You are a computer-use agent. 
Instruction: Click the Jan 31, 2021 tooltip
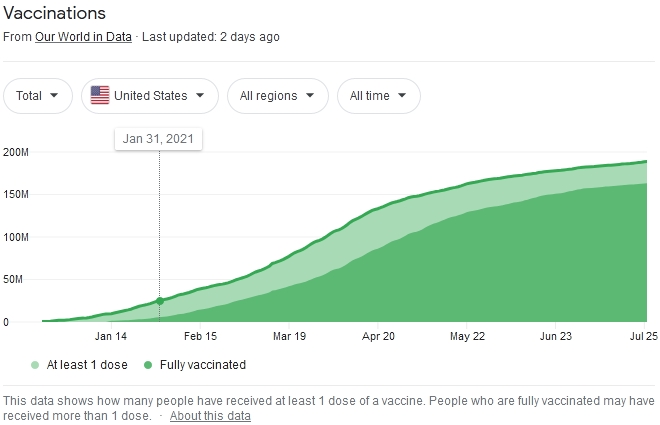[x=158, y=139]
